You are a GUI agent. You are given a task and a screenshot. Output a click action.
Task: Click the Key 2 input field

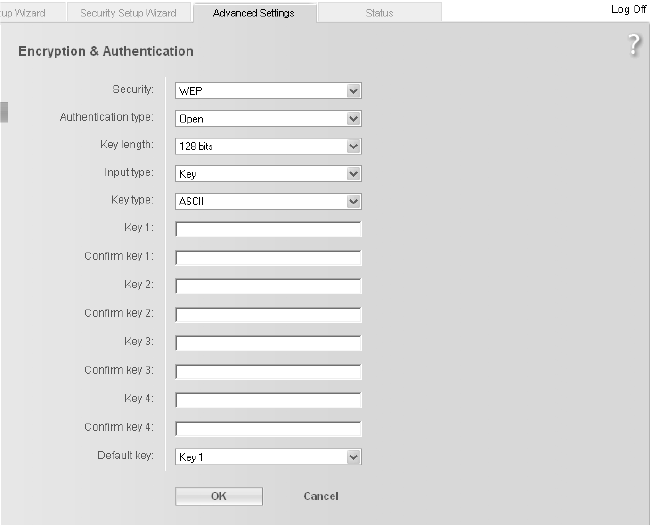[x=267, y=286]
